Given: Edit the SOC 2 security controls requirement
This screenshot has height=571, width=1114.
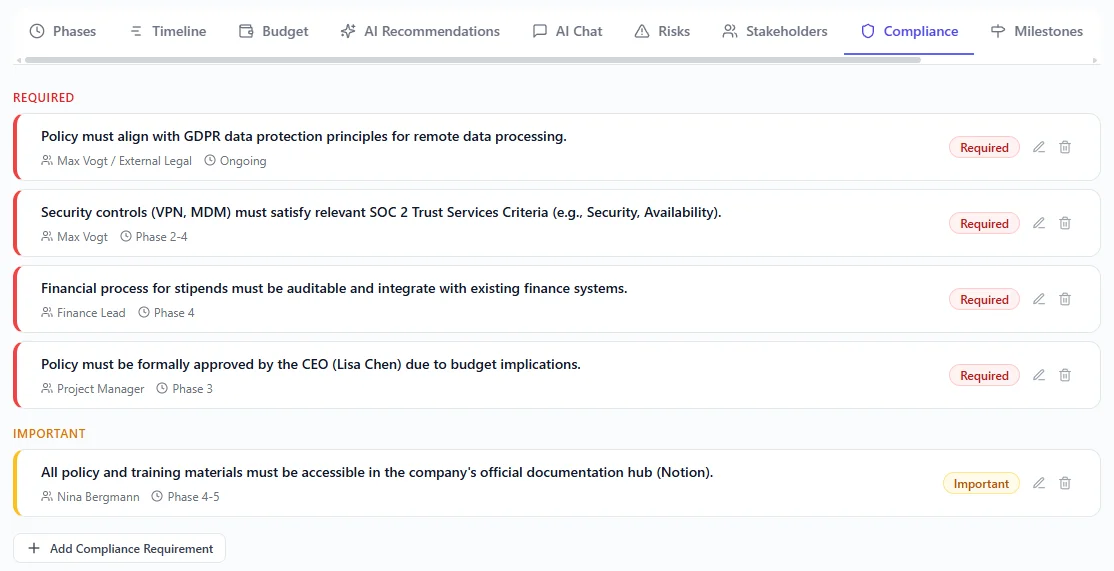Looking at the screenshot, I should tap(1039, 223).
